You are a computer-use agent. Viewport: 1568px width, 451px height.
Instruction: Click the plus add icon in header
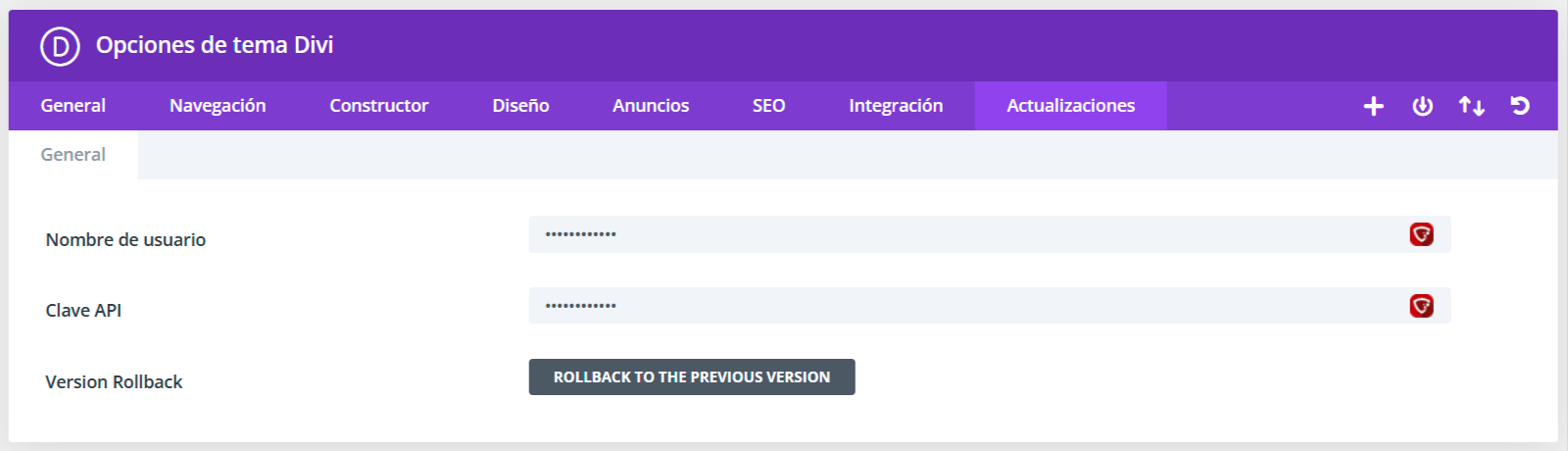1374,106
